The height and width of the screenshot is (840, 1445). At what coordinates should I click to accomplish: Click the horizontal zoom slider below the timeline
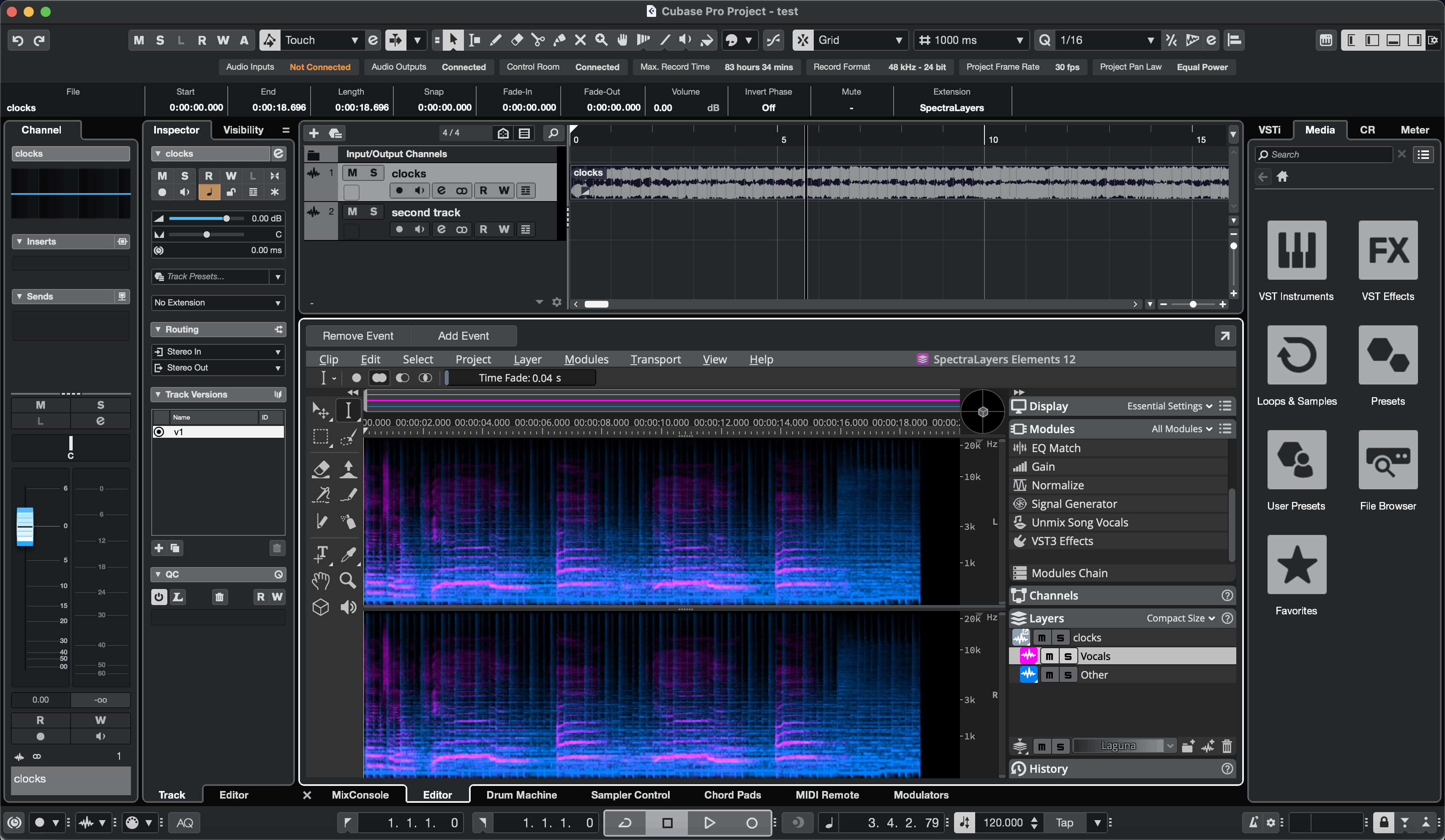pyautogui.click(x=1193, y=305)
